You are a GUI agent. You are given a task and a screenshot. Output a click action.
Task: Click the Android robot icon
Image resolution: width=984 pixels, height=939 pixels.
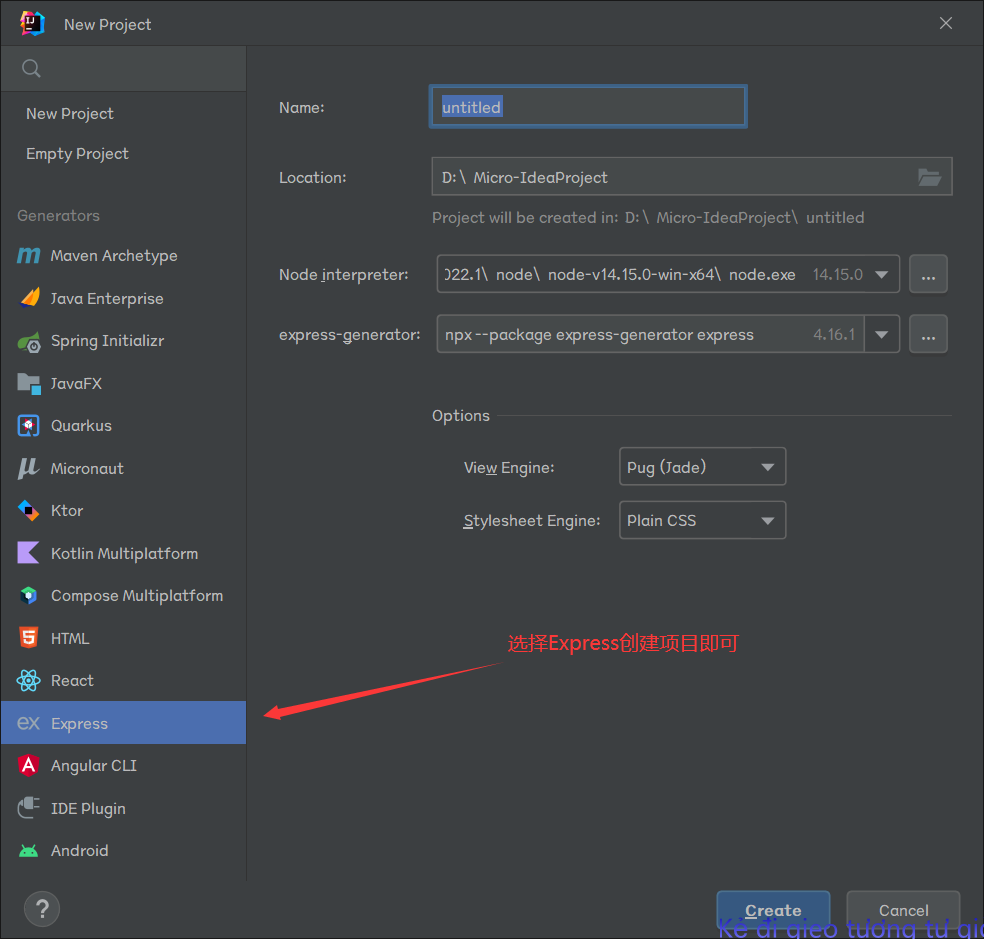[x=28, y=851]
